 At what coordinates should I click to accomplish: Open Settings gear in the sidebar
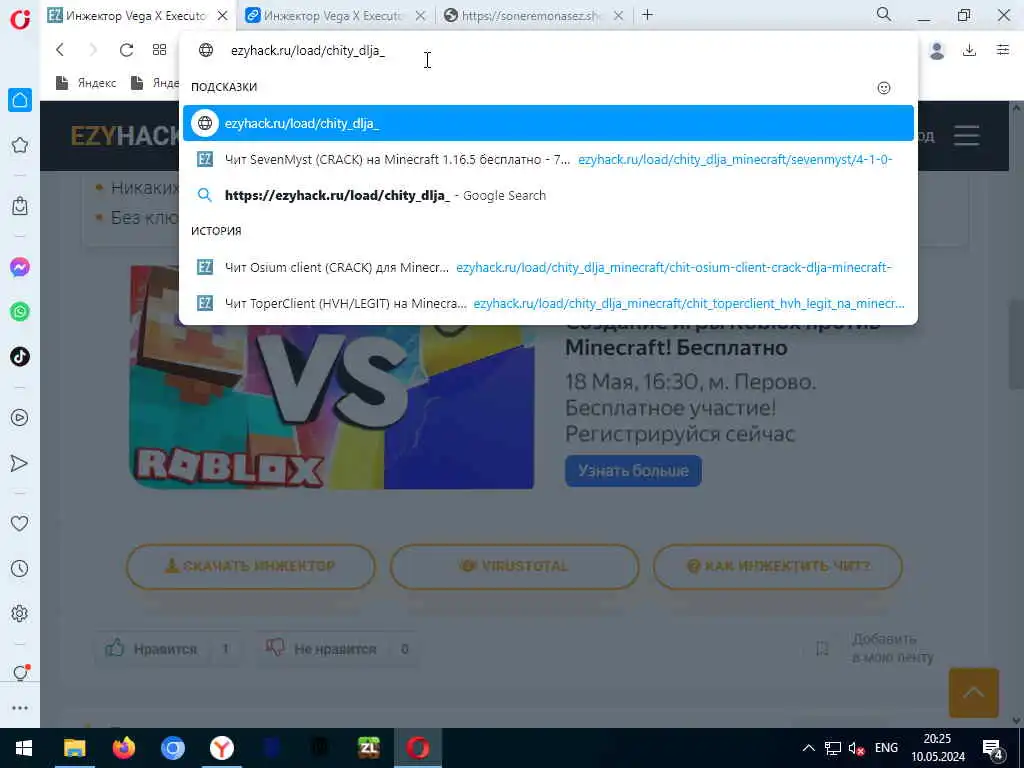20,613
